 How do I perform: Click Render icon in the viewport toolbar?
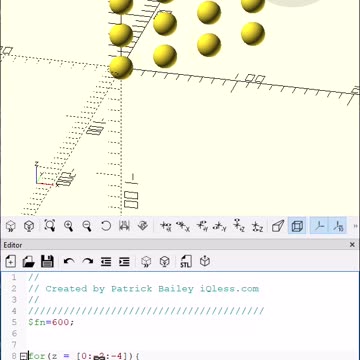(x=29, y=226)
